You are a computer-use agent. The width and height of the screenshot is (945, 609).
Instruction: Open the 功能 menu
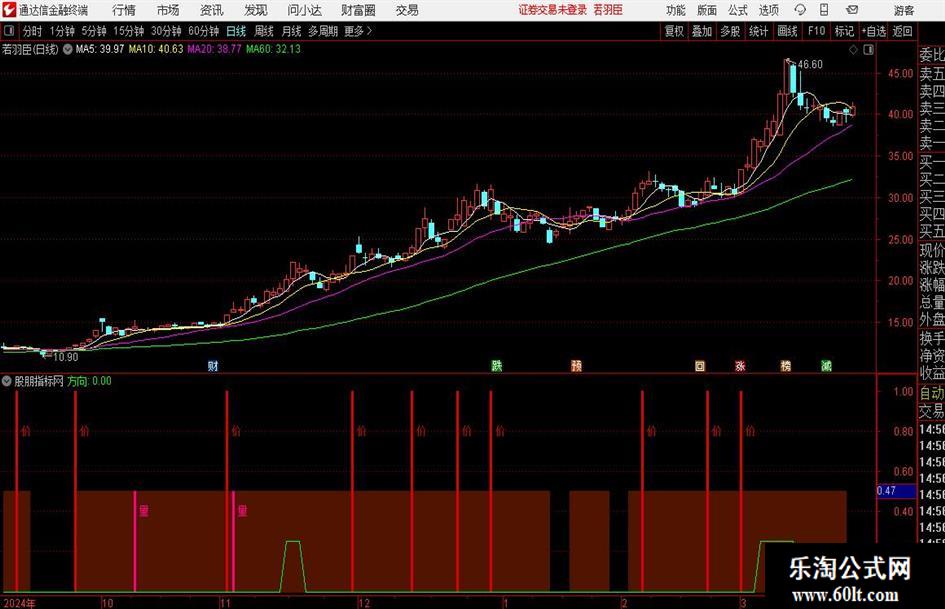676,10
